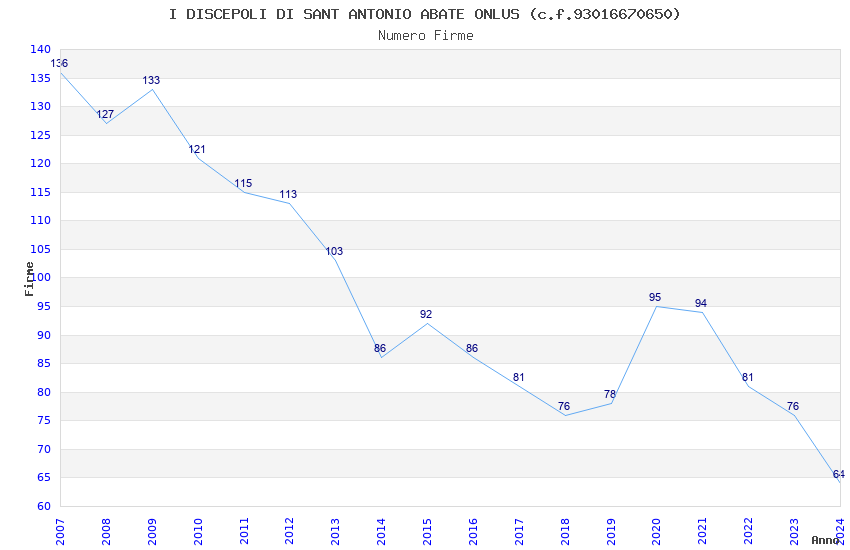Click the data label '127'
This screenshot has height=550, width=850.
click(105, 114)
